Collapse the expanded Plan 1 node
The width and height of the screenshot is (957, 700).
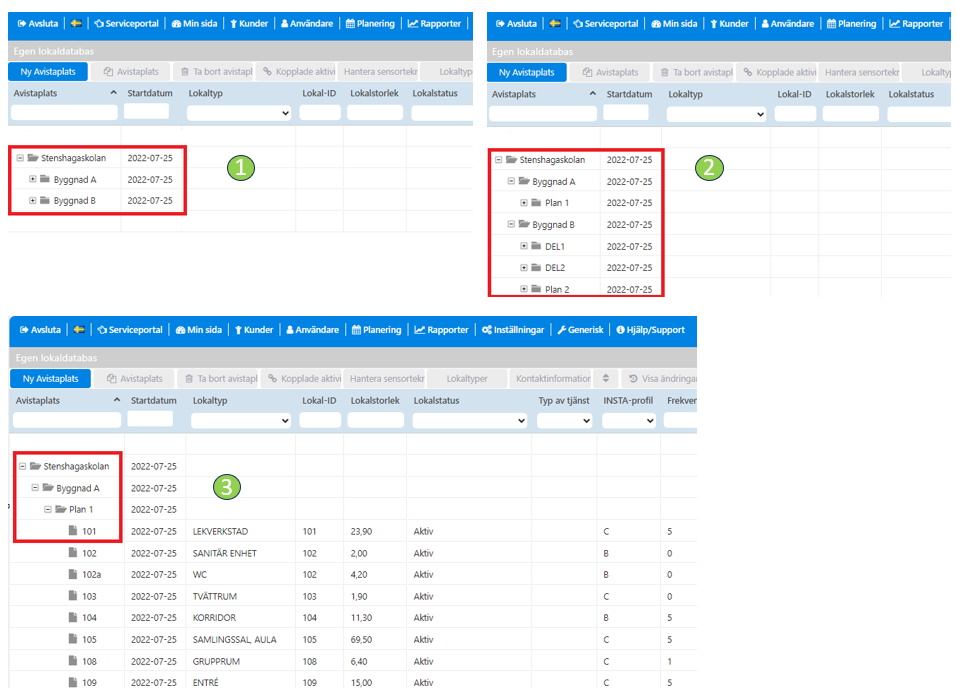coord(47,510)
